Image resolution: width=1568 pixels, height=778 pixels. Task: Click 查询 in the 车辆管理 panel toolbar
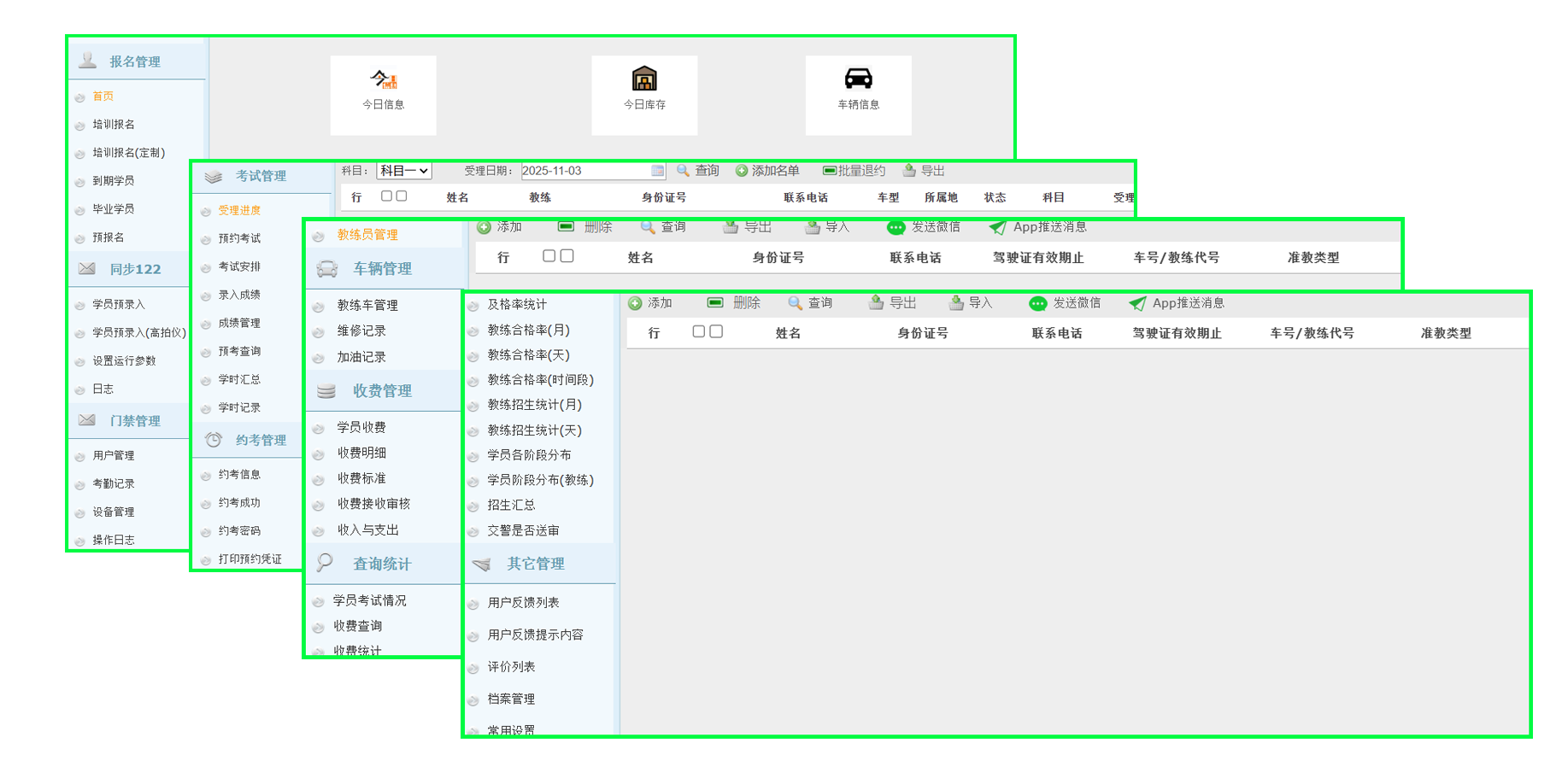[x=663, y=227]
